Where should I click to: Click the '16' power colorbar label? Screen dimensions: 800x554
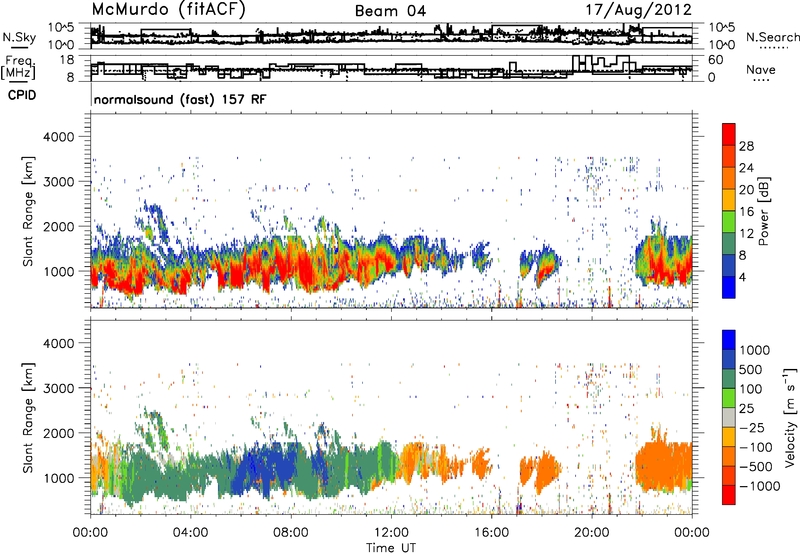(x=746, y=212)
